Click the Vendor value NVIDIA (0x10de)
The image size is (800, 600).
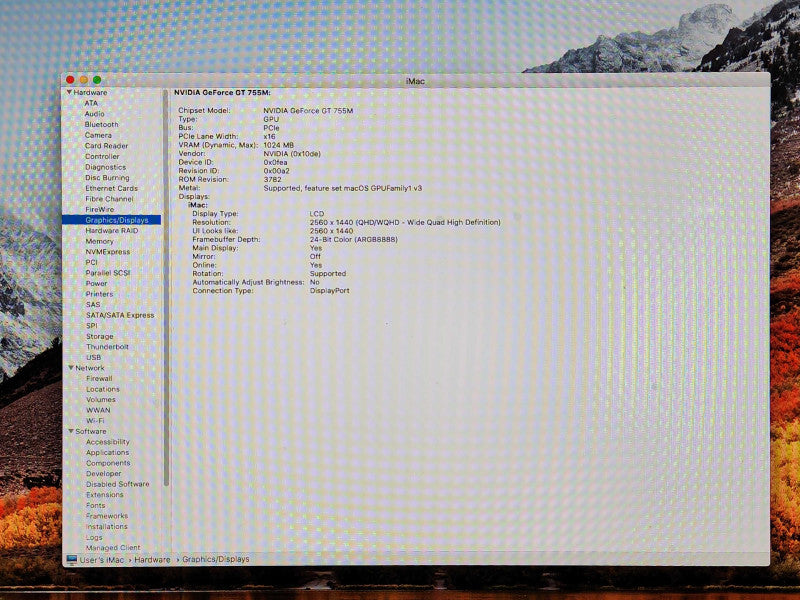[292, 154]
